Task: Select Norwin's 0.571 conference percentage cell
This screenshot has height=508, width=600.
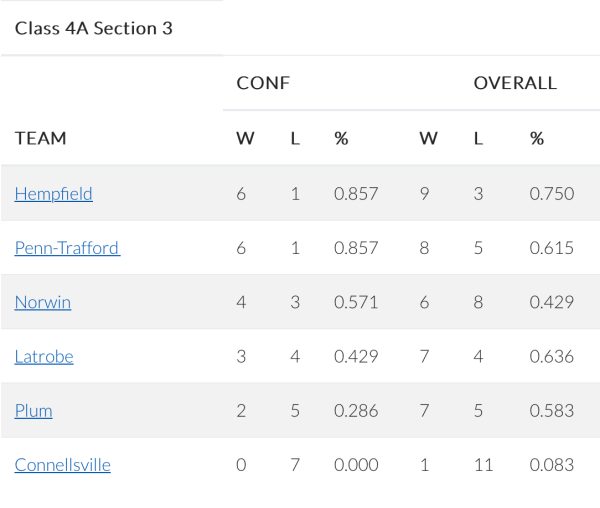Action: click(356, 302)
